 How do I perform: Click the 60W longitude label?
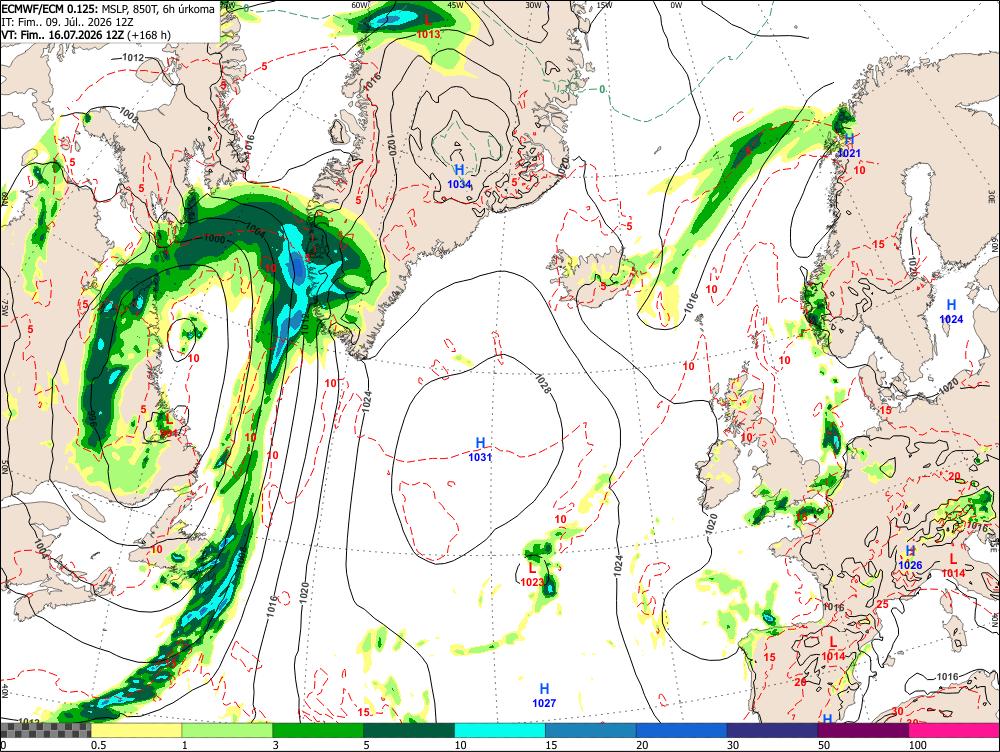[360, 5]
